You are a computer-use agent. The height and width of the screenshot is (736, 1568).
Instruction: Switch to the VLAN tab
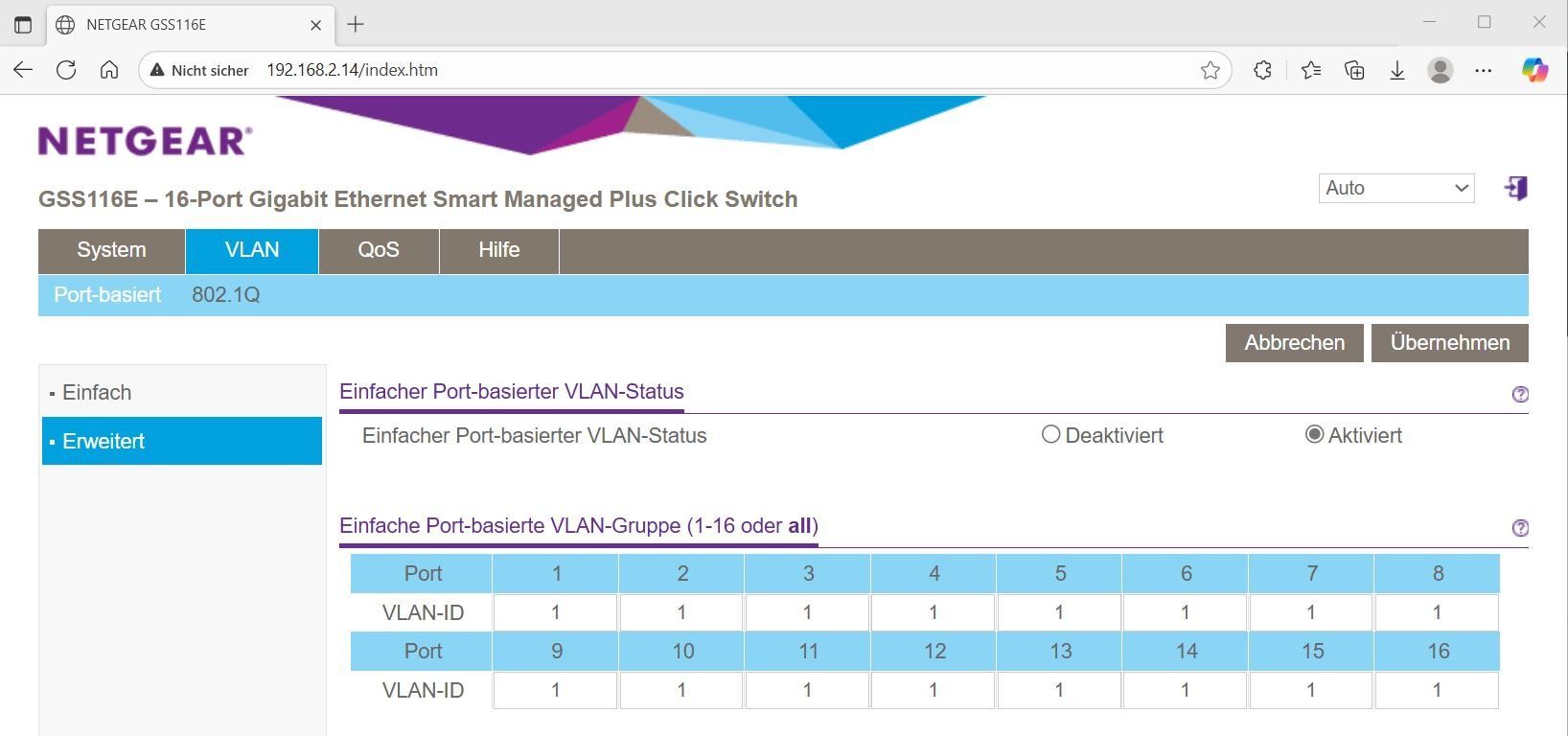[x=252, y=250]
